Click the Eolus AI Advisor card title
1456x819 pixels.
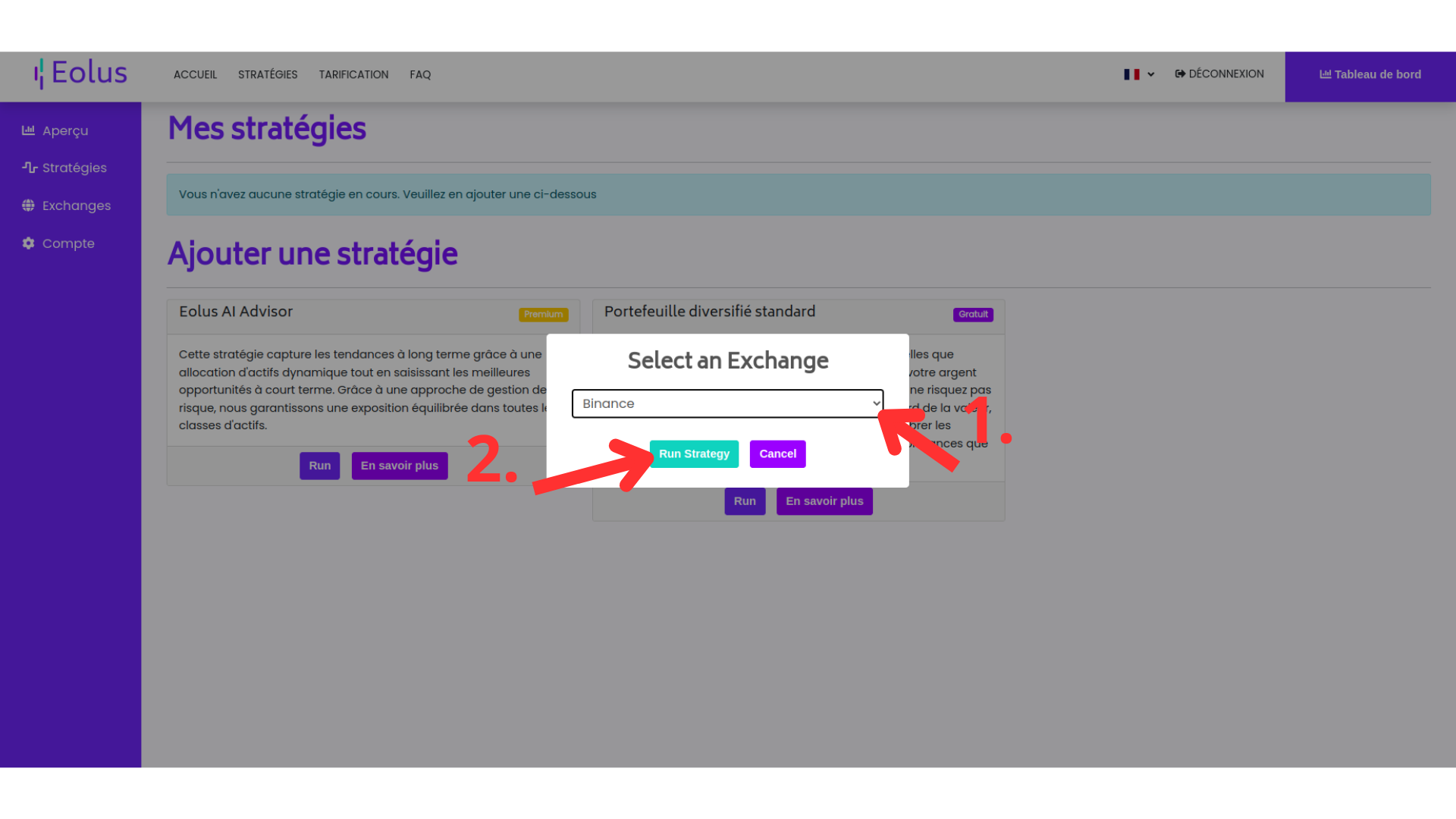pyautogui.click(x=236, y=312)
